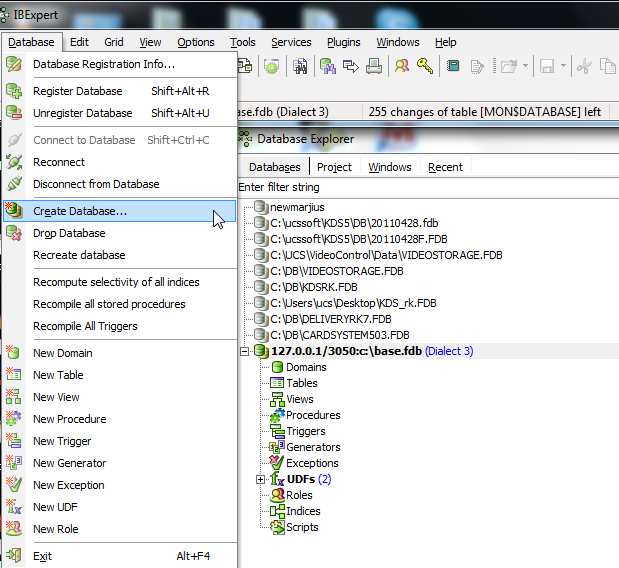Choose Recompute selectivity of all indices
The width and height of the screenshot is (619, 568).
119,282
